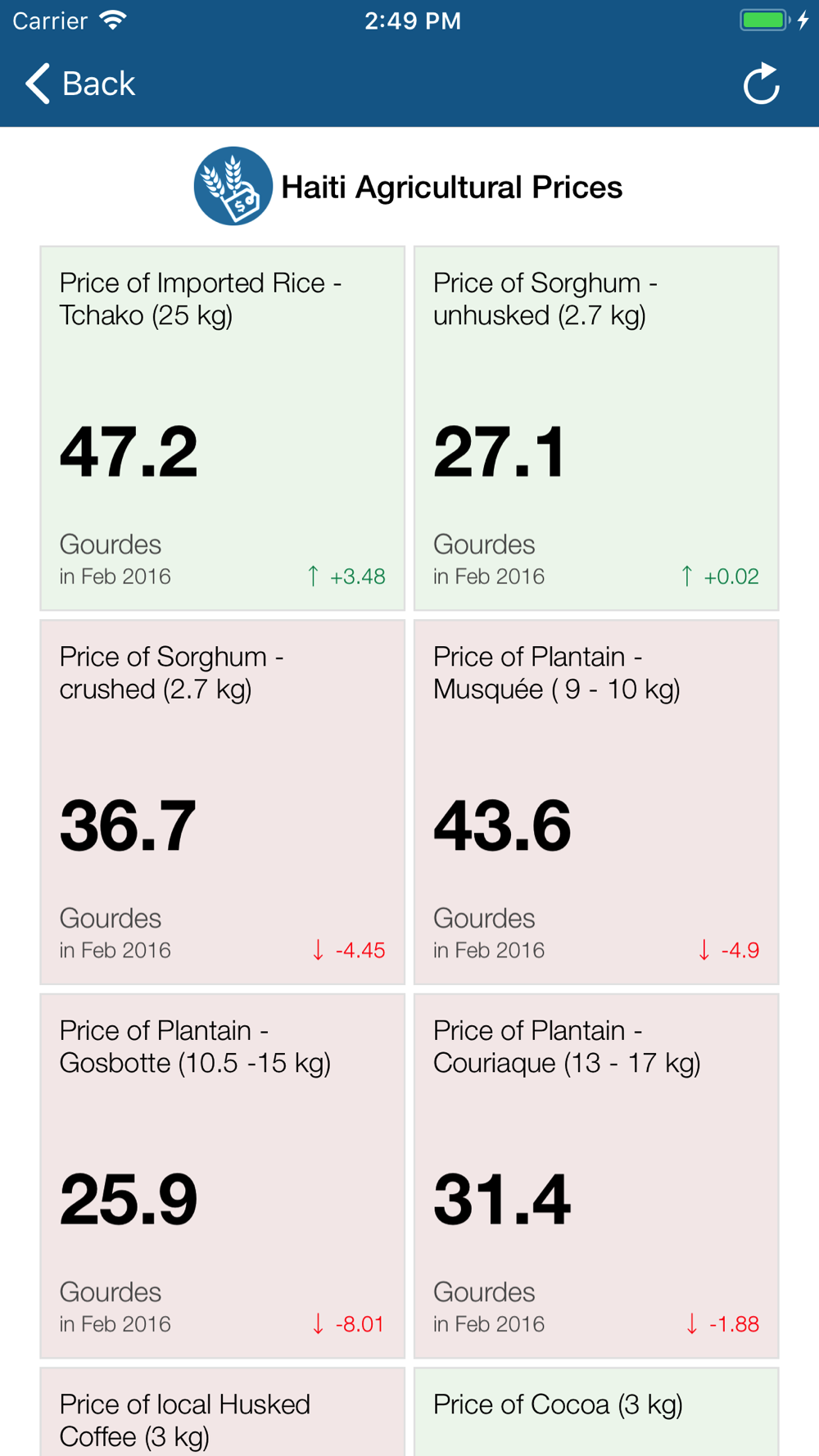Tap the Haiti Agricultural Prices title
The height and width of the screenshot is (1456, 819).
click(451, 188)
